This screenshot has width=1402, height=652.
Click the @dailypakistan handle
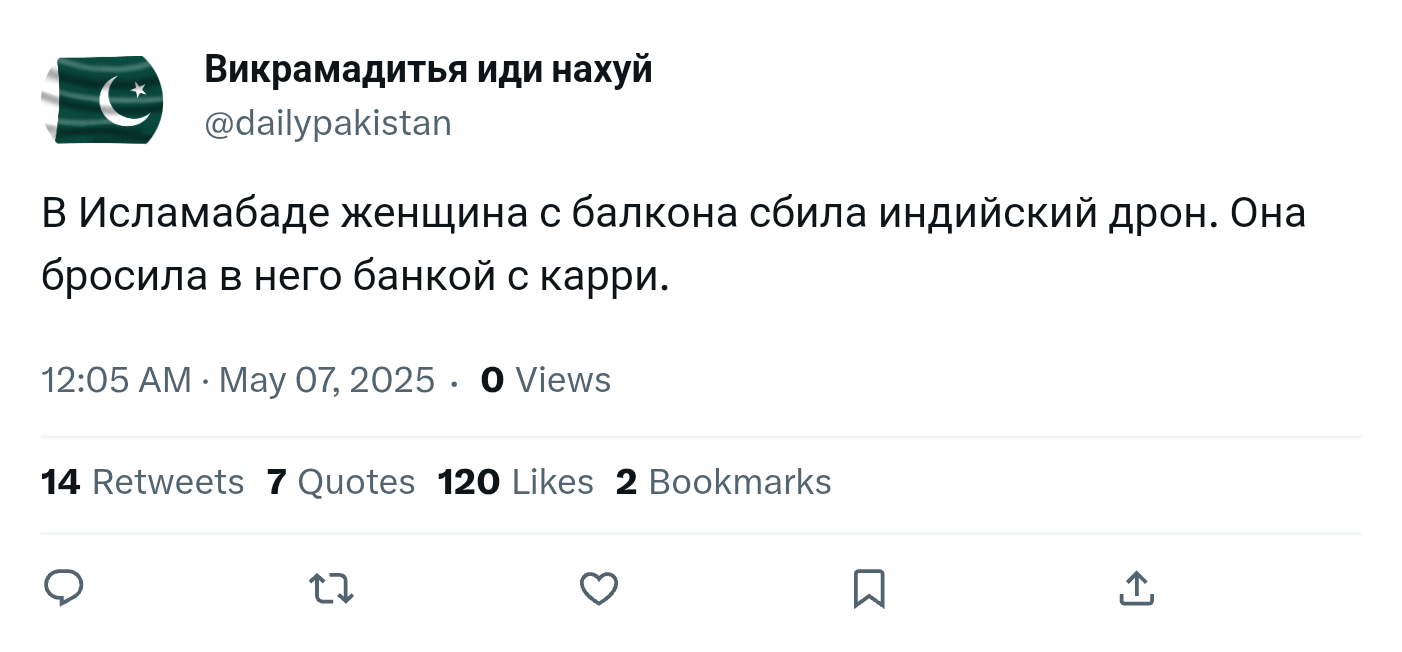click(x=328, y=124)
